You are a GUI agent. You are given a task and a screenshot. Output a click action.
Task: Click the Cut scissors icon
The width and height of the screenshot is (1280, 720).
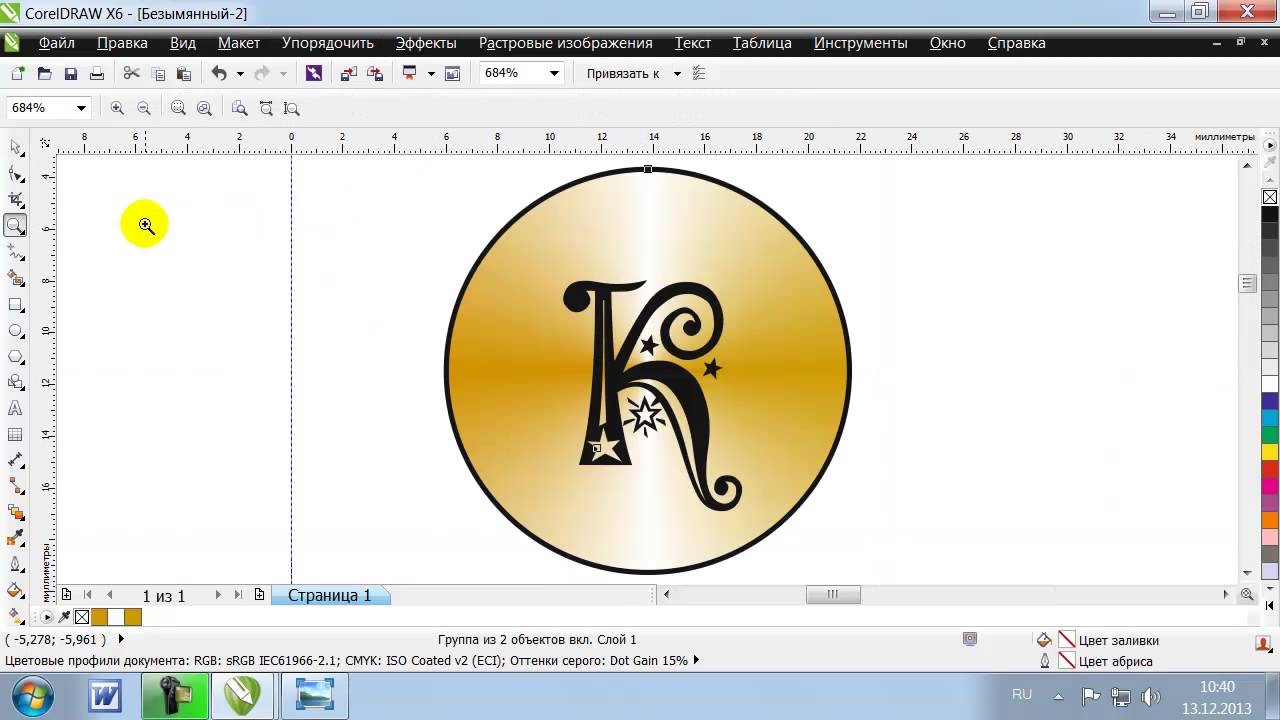tap(131, 73)
